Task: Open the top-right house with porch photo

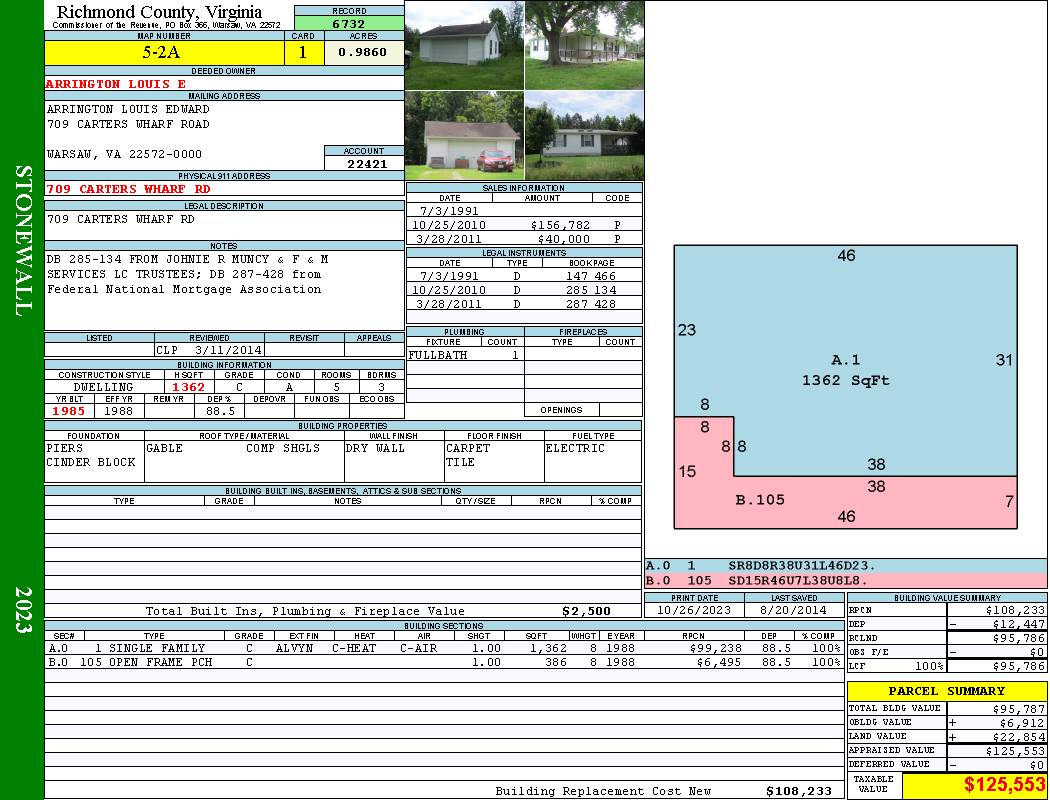Action: pyautogui.click(x=584, y=45)
